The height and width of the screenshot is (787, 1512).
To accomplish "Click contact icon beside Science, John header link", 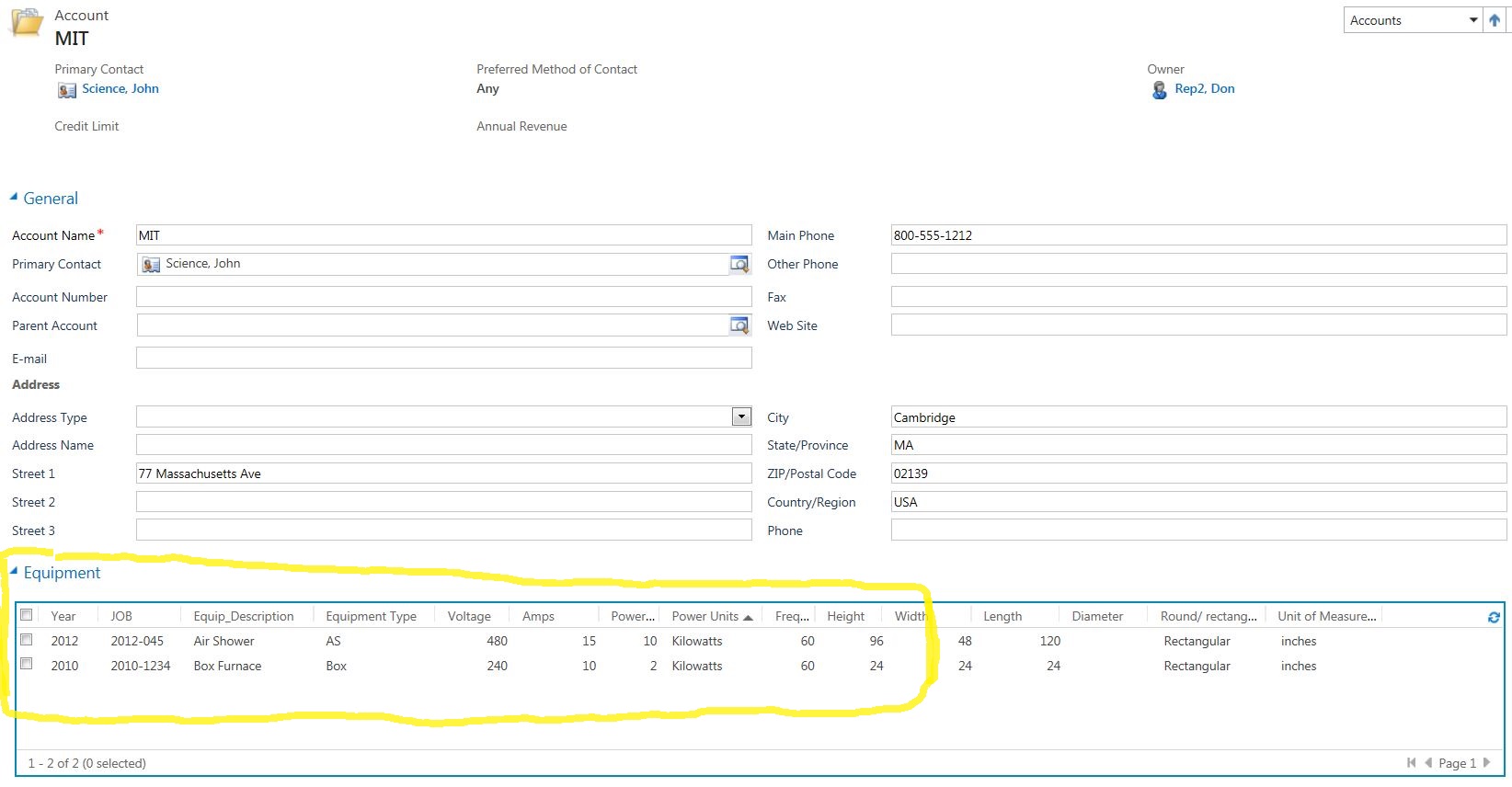I will point(67,90).
